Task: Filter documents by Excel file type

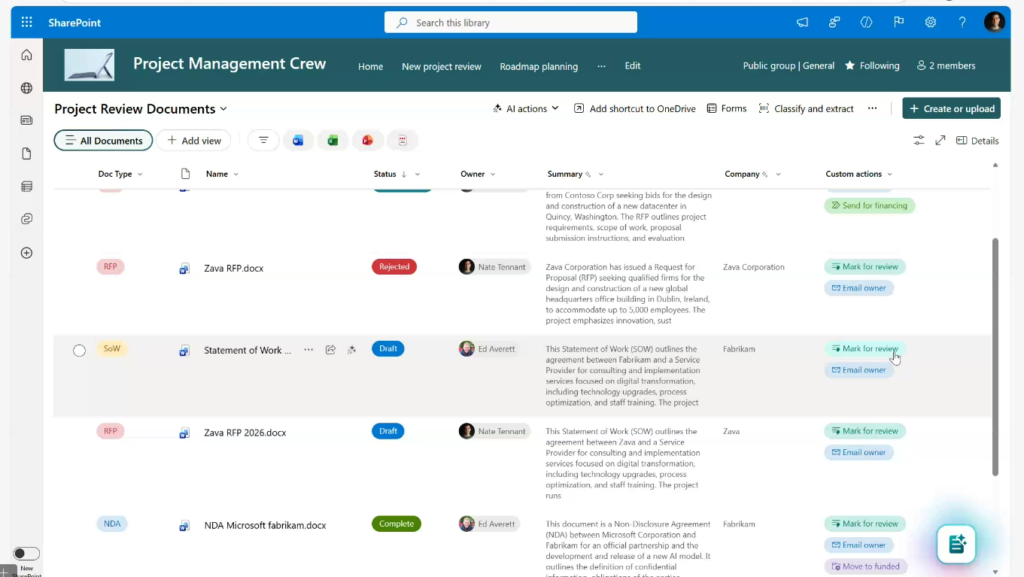Action: click(333, 141)
